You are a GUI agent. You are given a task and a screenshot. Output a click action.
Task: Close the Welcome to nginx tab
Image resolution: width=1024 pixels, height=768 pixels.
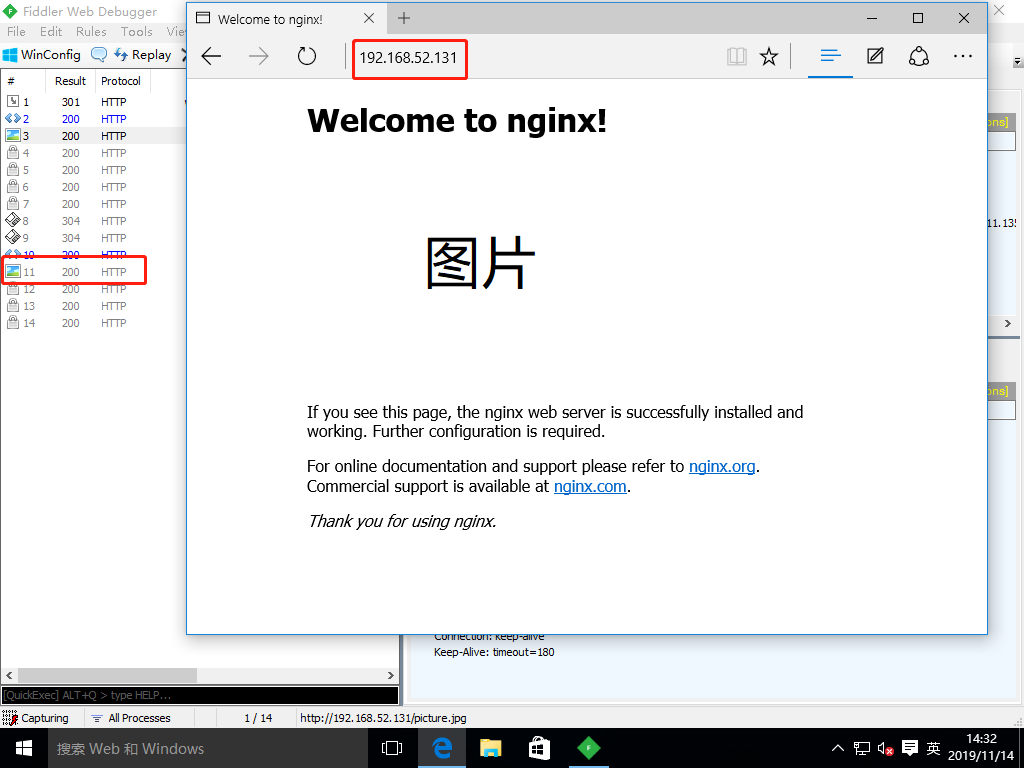click(369, 18)
